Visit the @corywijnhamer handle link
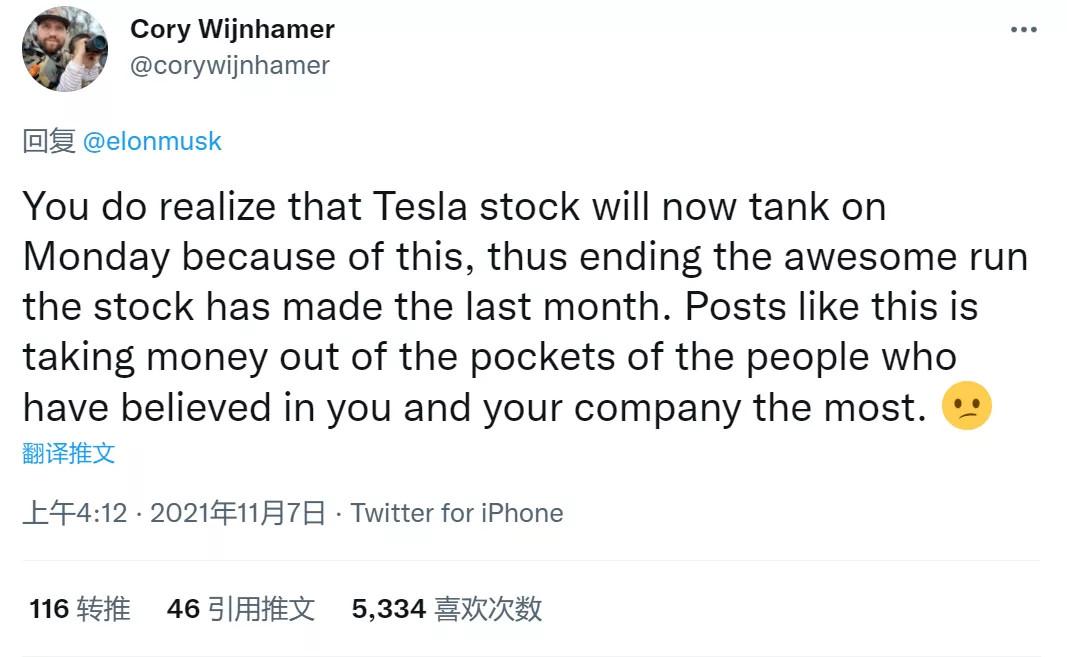 (x=229, y=66)
